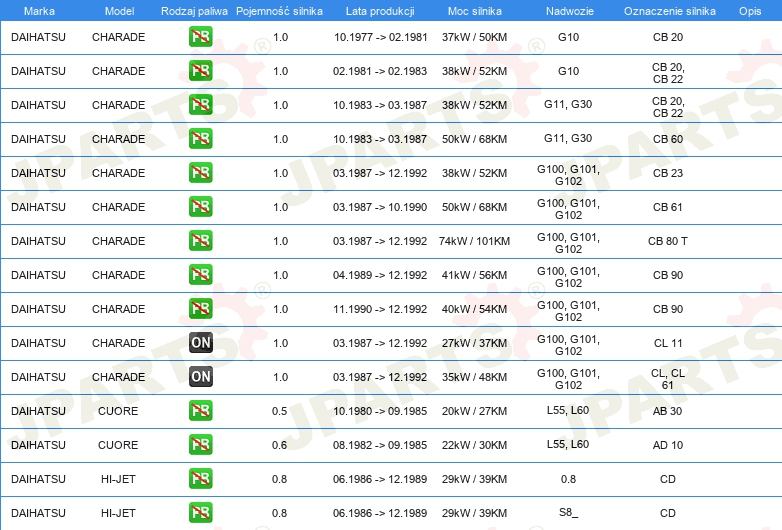This screenshot has width=782, height=530.
Task: Click the petrol fuel icon in the CB 61 row
Action: (200, 206)
